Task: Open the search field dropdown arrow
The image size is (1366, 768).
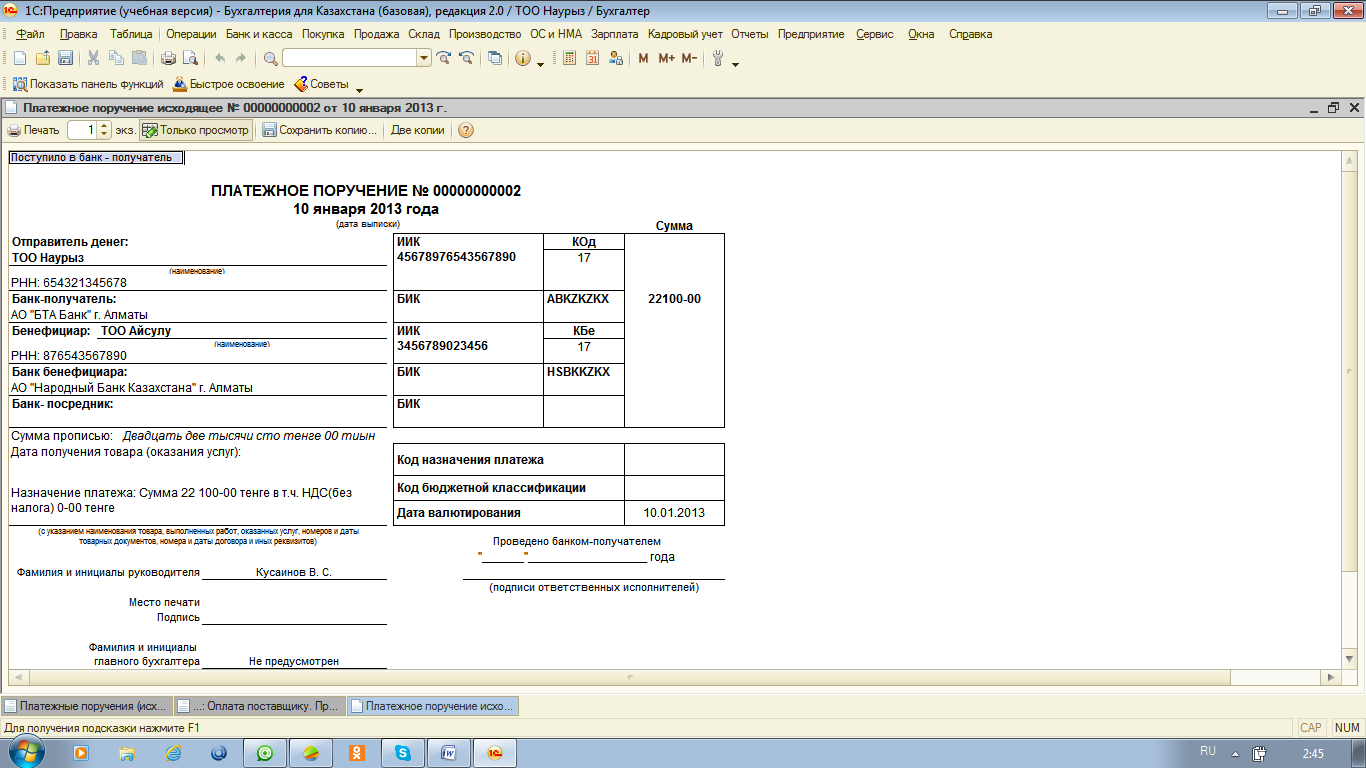Action: pyautogui.click(x=424, y=58)
